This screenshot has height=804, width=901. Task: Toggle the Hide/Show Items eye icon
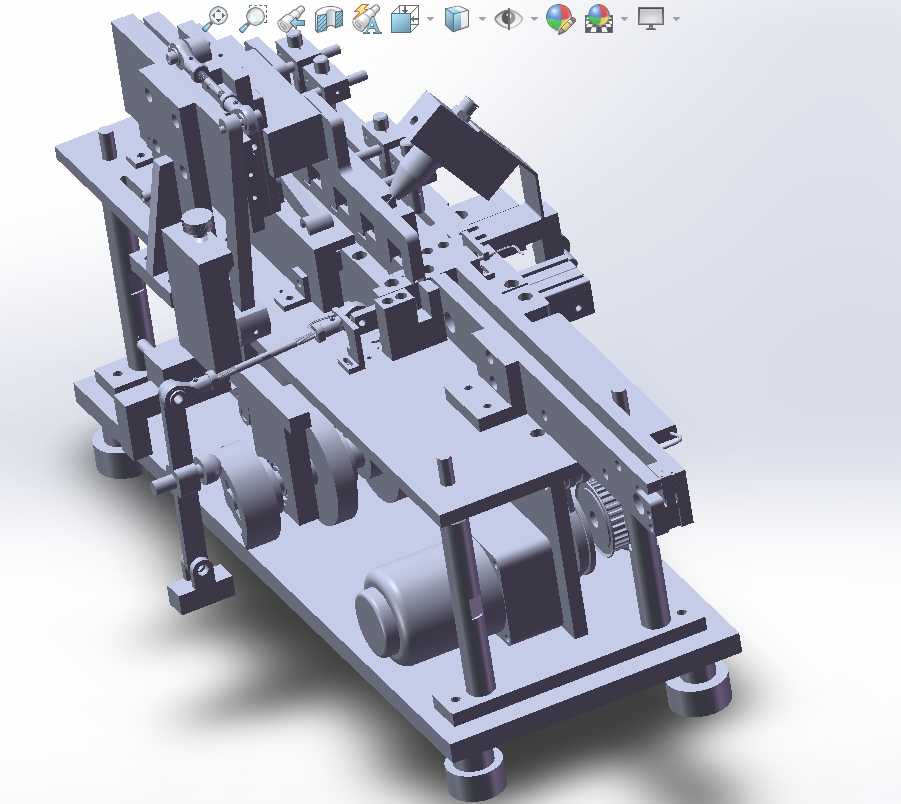509,18
